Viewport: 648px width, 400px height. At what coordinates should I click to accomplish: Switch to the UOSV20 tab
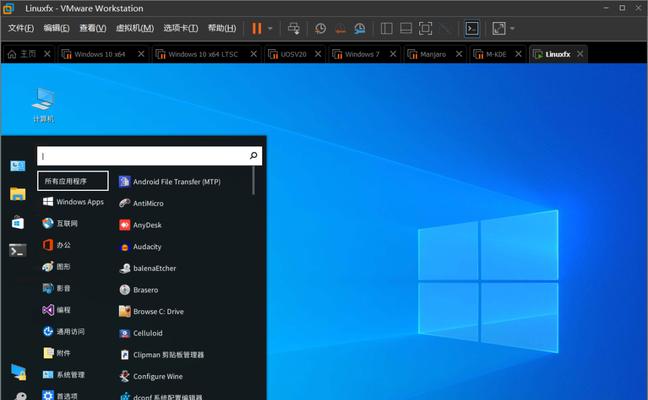coord(293,54)
